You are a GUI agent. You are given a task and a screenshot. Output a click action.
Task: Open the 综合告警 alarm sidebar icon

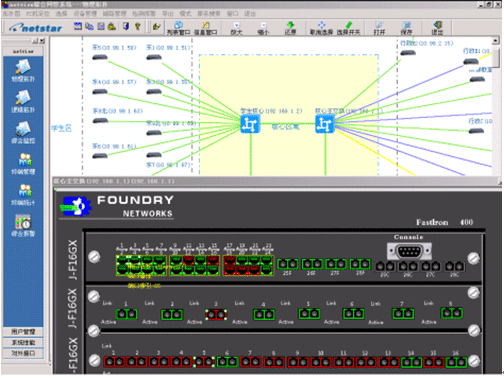(x=23, y=225)
